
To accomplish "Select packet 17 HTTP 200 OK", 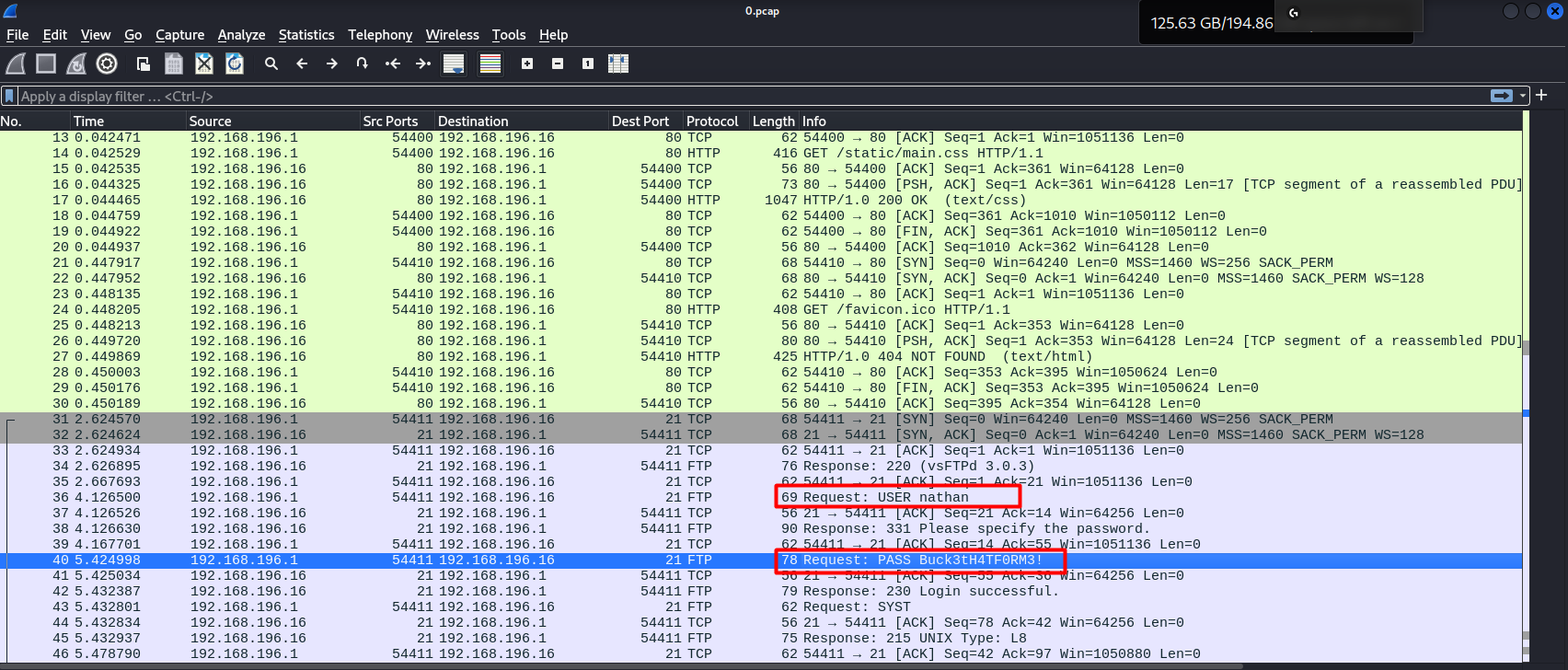I will point(761,200).
